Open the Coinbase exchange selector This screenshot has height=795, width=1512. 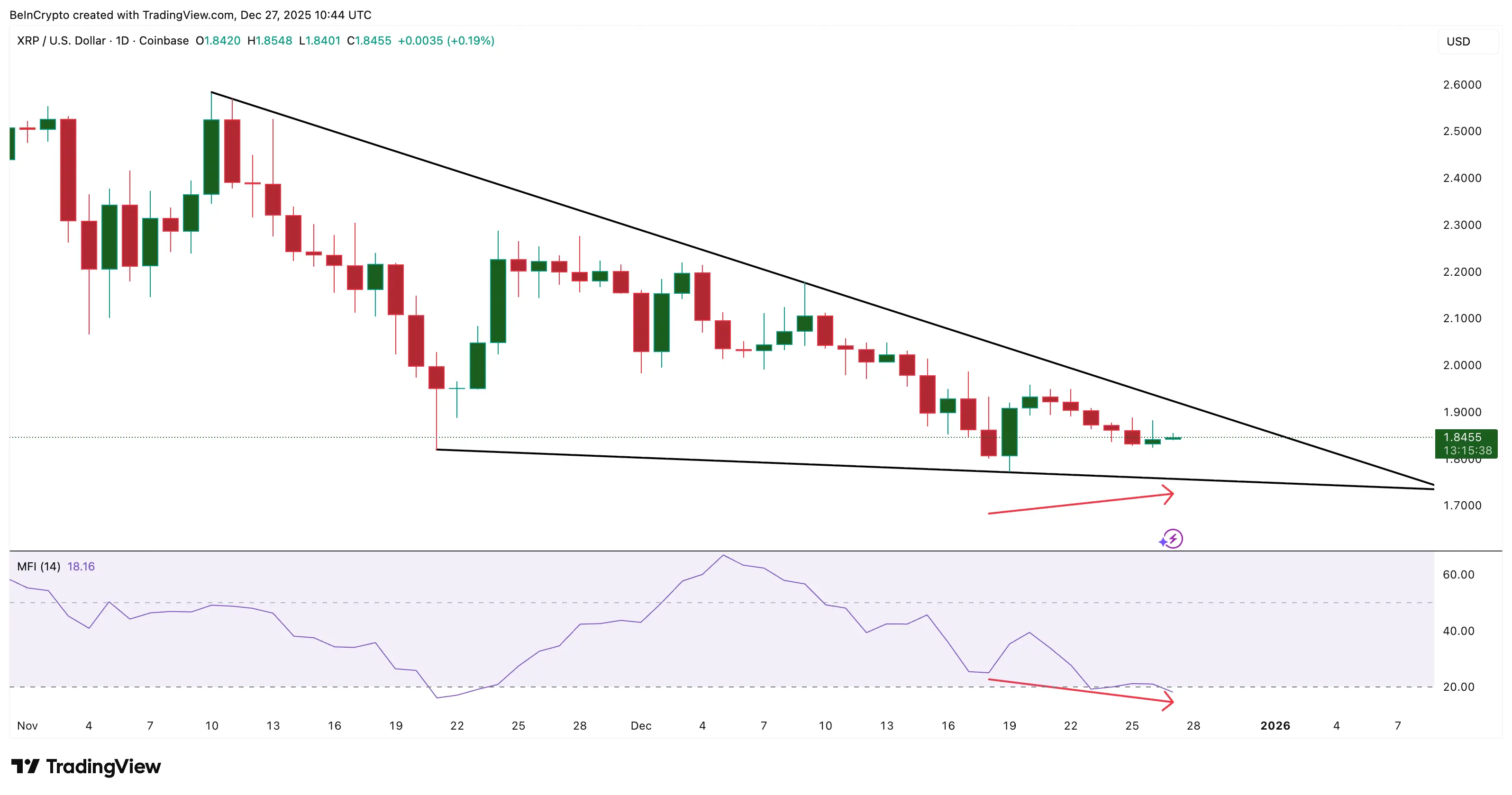(x=164, y=41)
